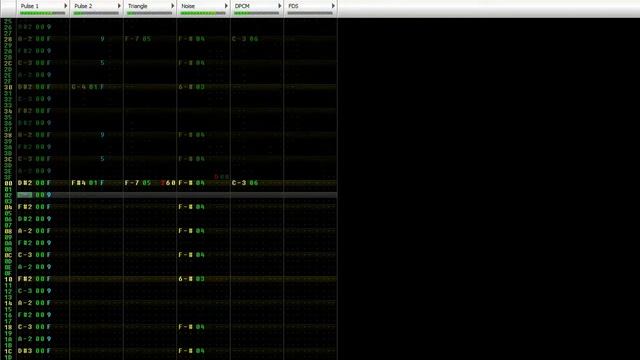Expand effect columns with FDS arrow
Viewport: 640px width, 360px height.
click(x=333, y=6)
